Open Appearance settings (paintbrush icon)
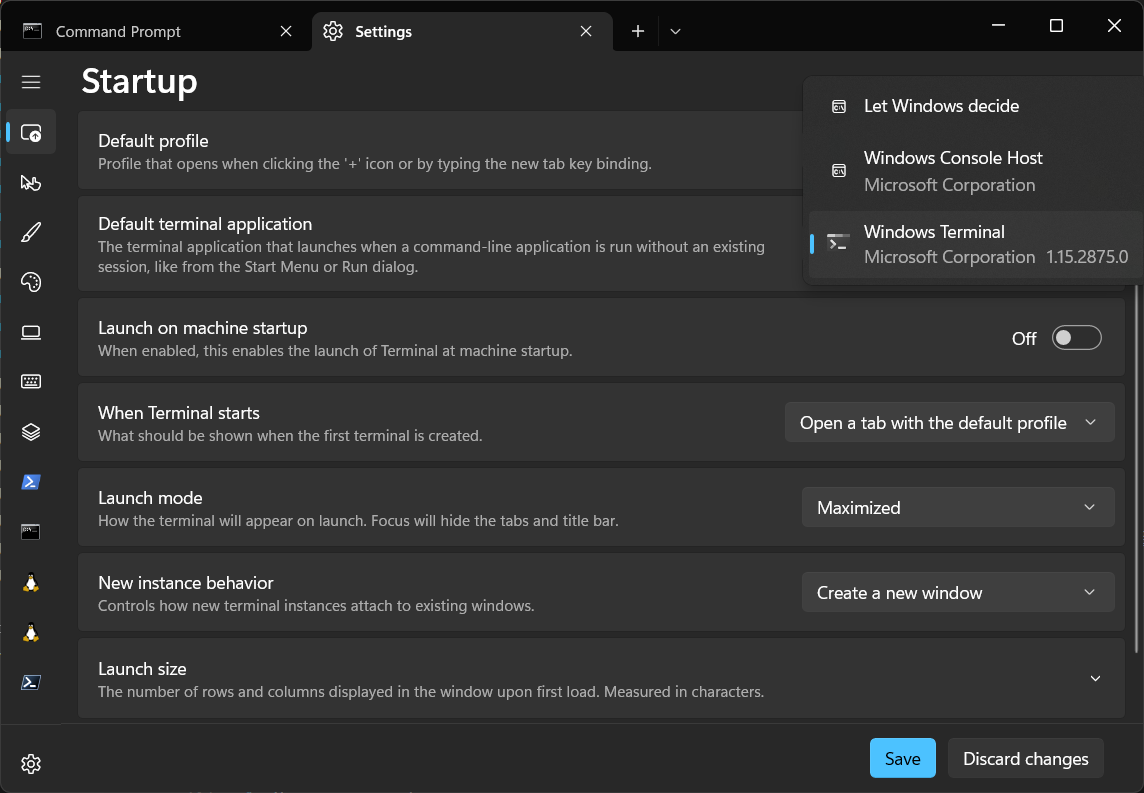 (x=31, y=232)
